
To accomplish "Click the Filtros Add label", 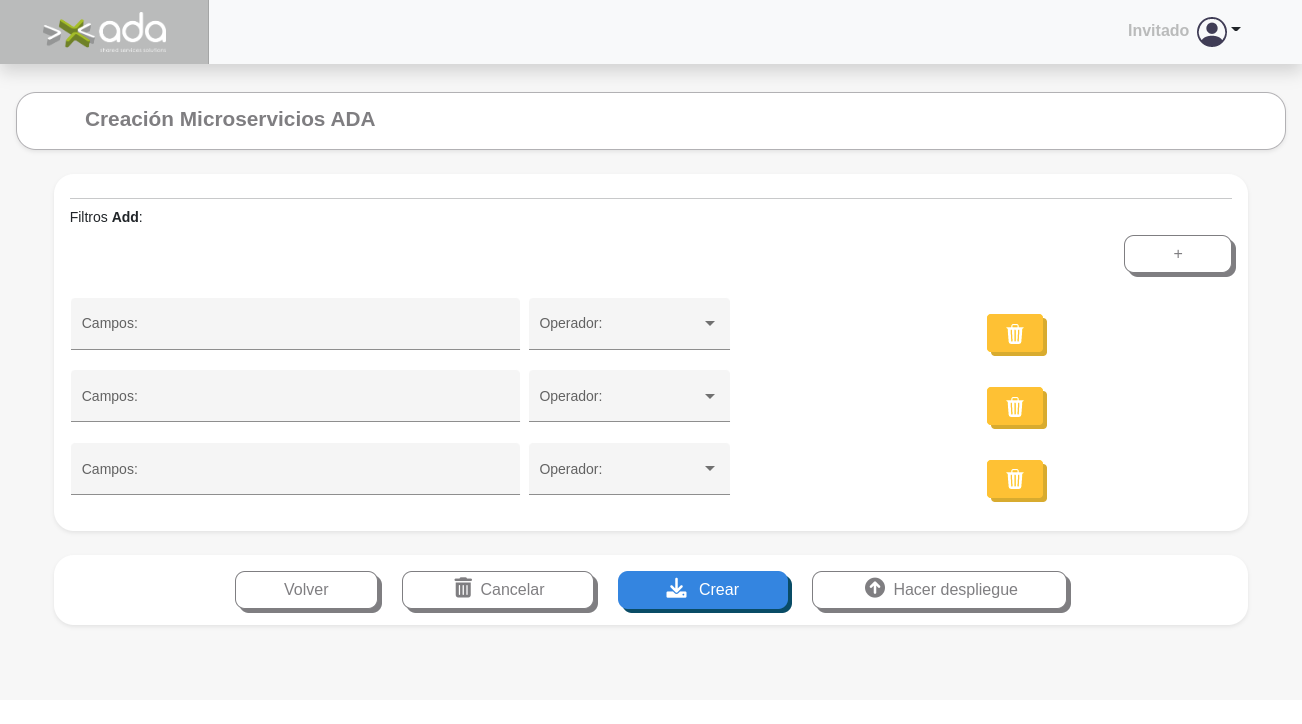I will coord(106,217).
